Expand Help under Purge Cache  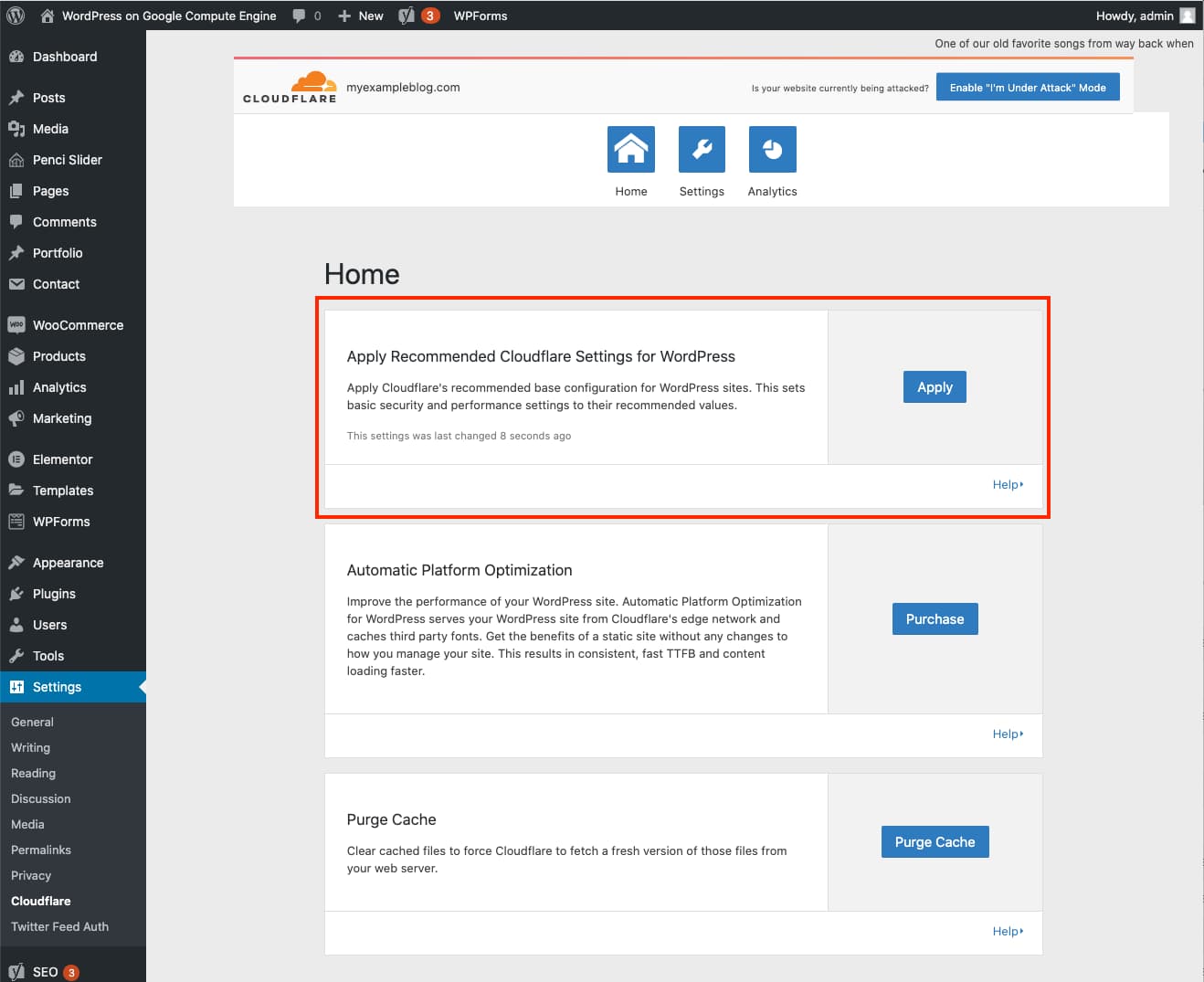[x=1008, y=931]
